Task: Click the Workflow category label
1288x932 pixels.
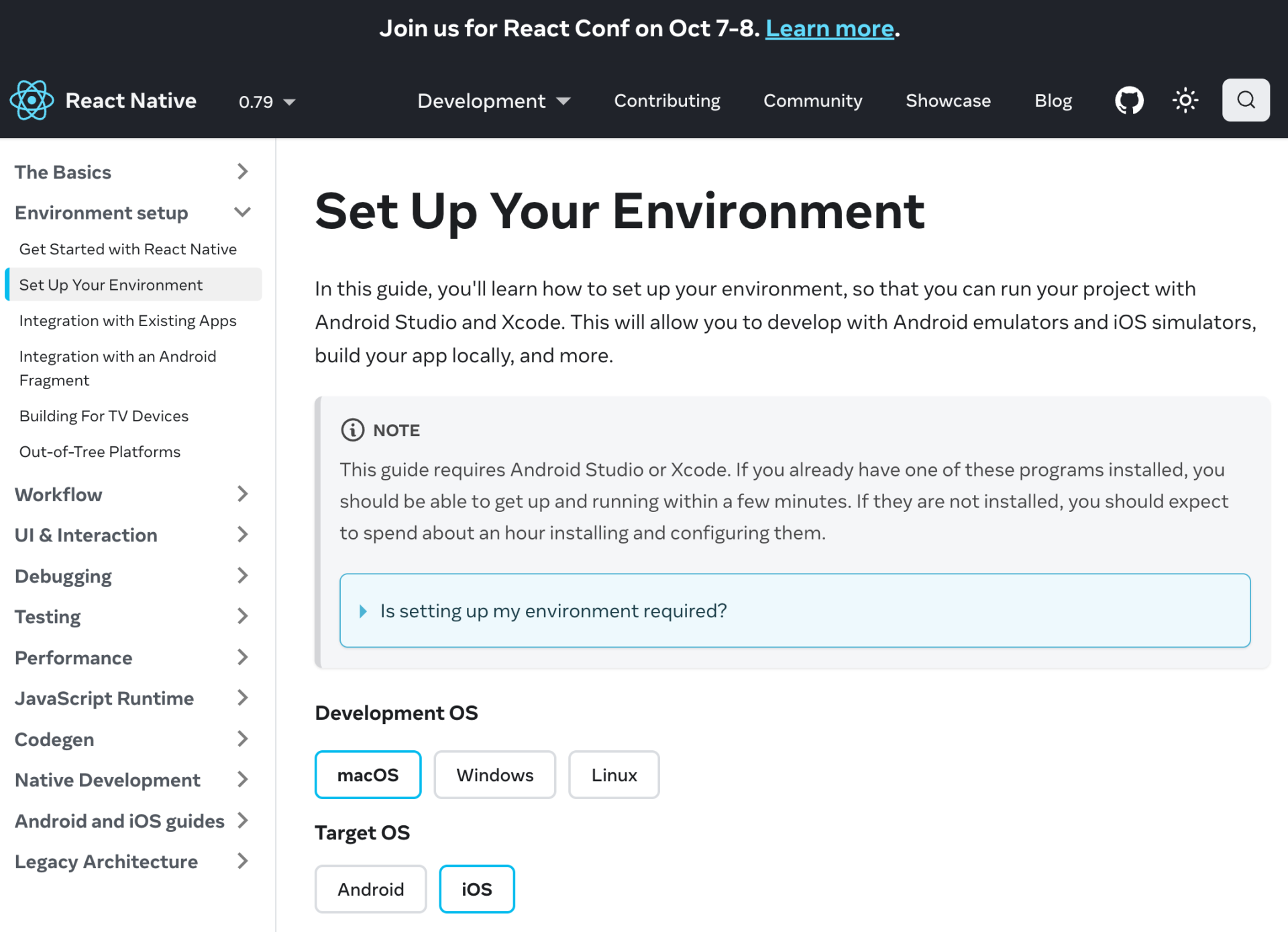Action: point(58,495)
